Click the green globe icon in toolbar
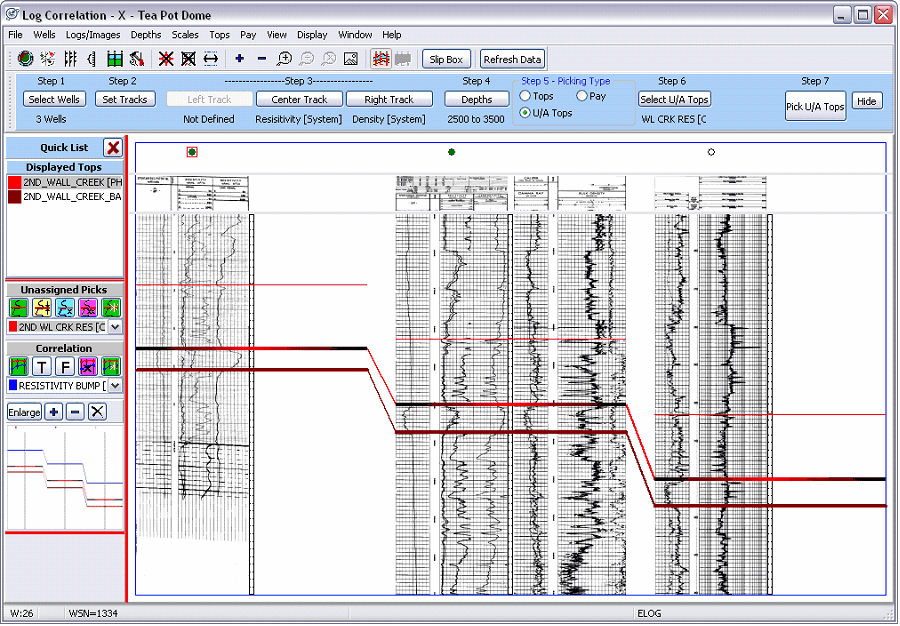Image resolution: width=900 pixels, height=626 pixels. [x=25, y=59]
